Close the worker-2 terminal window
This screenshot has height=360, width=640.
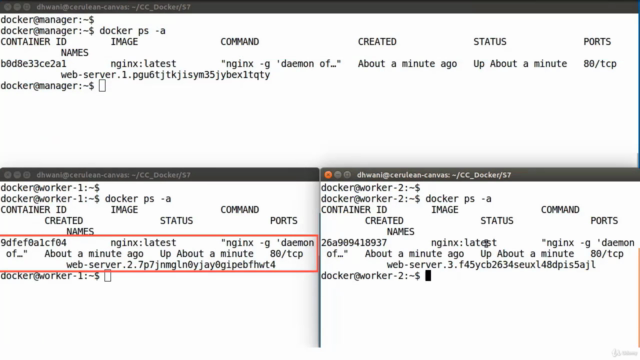point(328,175)
